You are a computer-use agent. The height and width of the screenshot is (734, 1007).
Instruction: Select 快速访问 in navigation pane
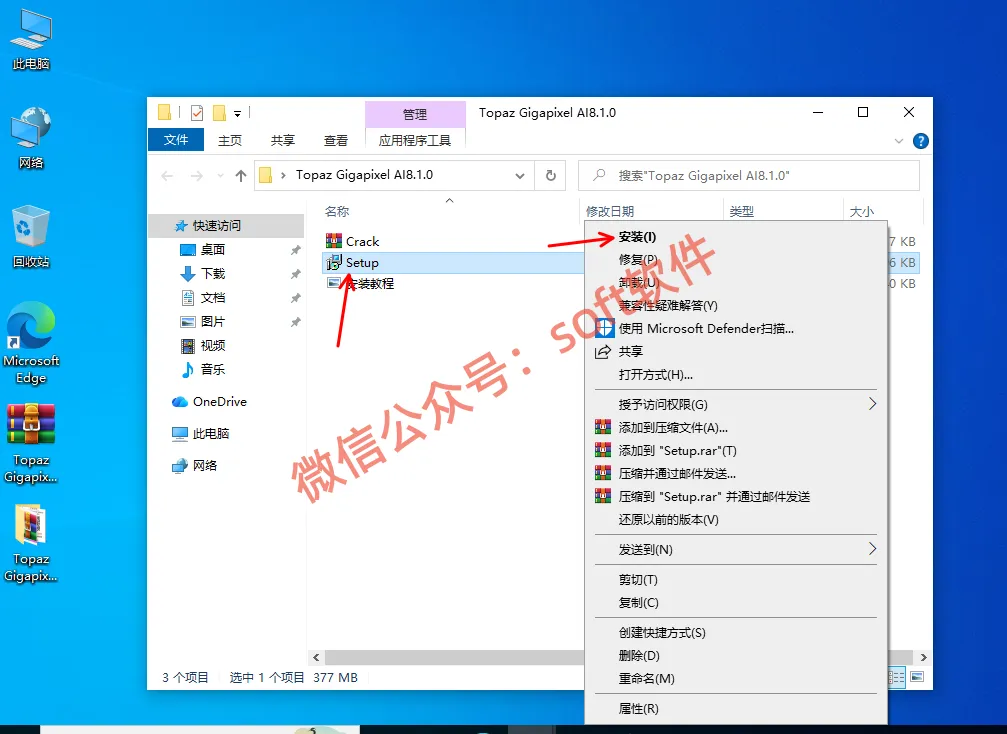click(227, 226)
